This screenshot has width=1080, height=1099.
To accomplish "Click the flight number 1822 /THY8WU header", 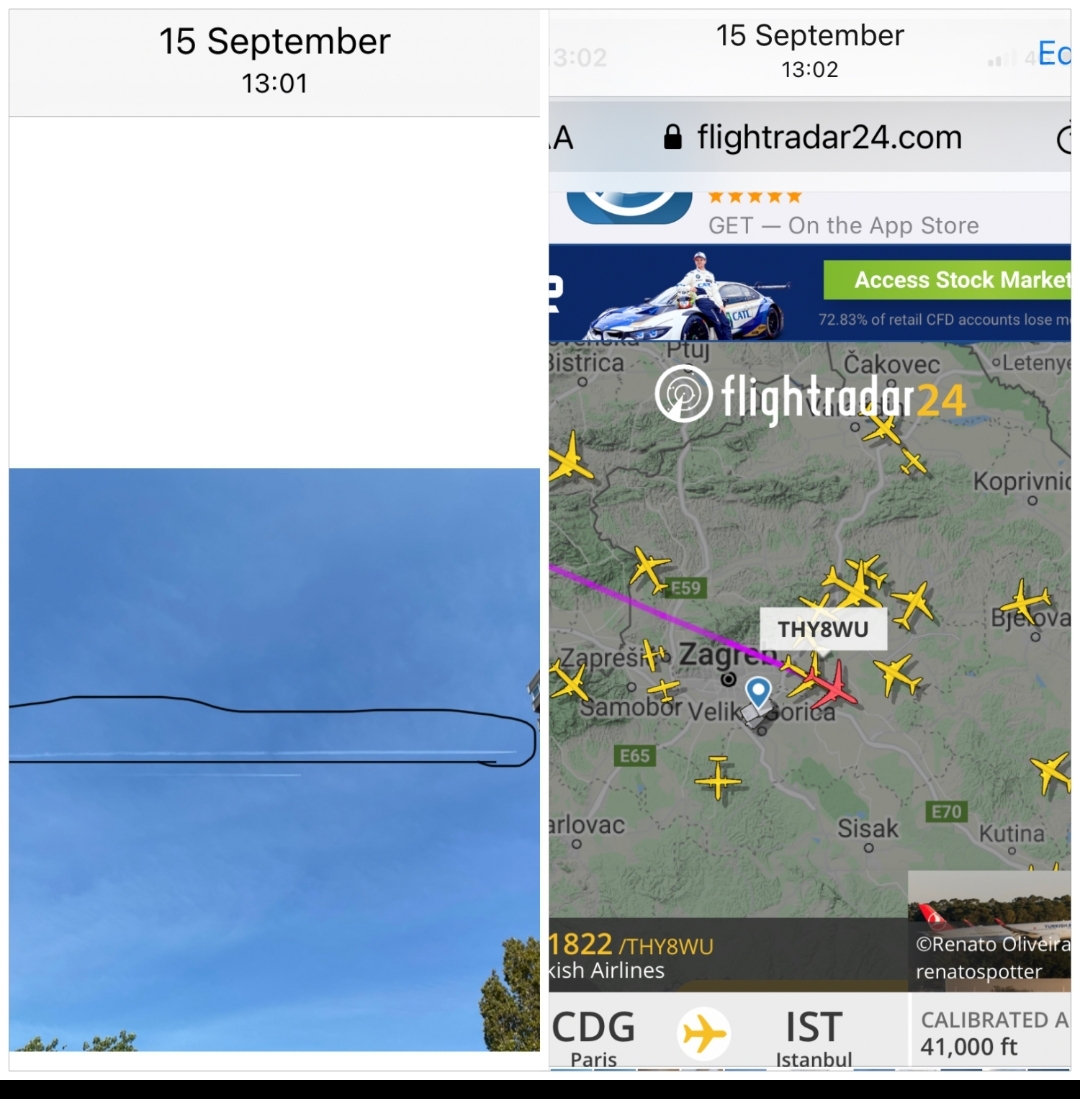I will pos(631,945).
